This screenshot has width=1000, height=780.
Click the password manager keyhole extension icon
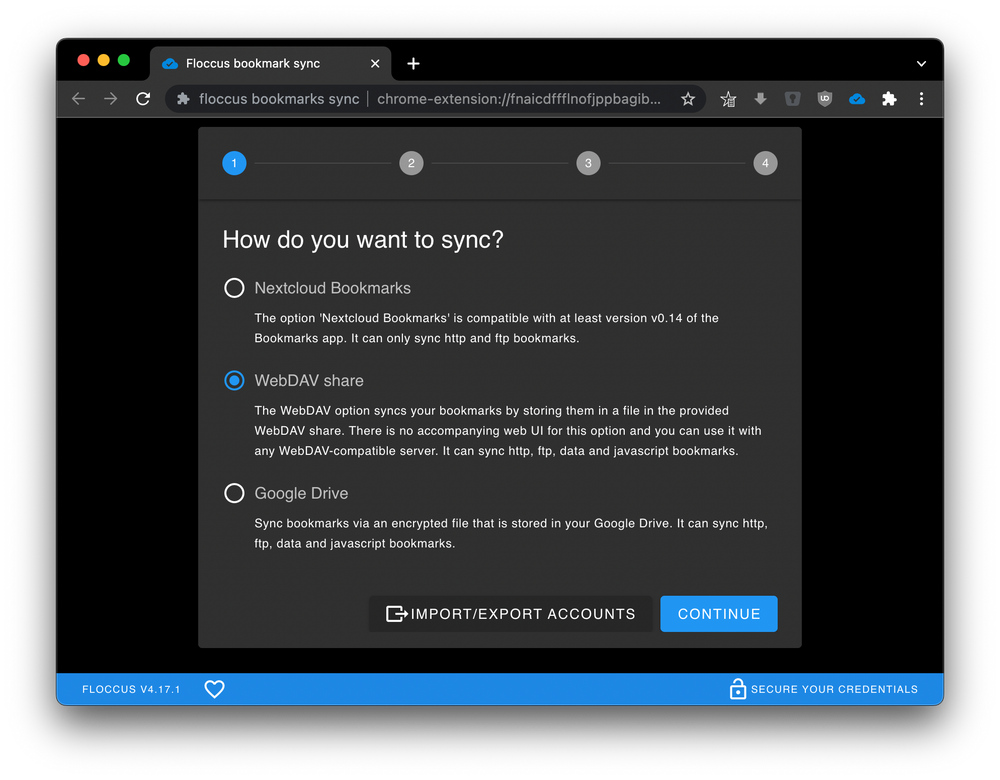[792, 99]
